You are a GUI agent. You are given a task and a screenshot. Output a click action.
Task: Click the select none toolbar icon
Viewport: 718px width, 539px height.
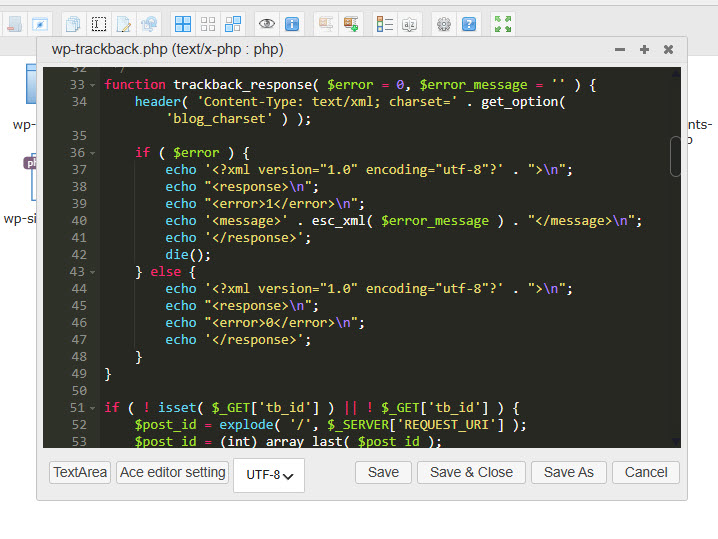(x=208, y=24)
